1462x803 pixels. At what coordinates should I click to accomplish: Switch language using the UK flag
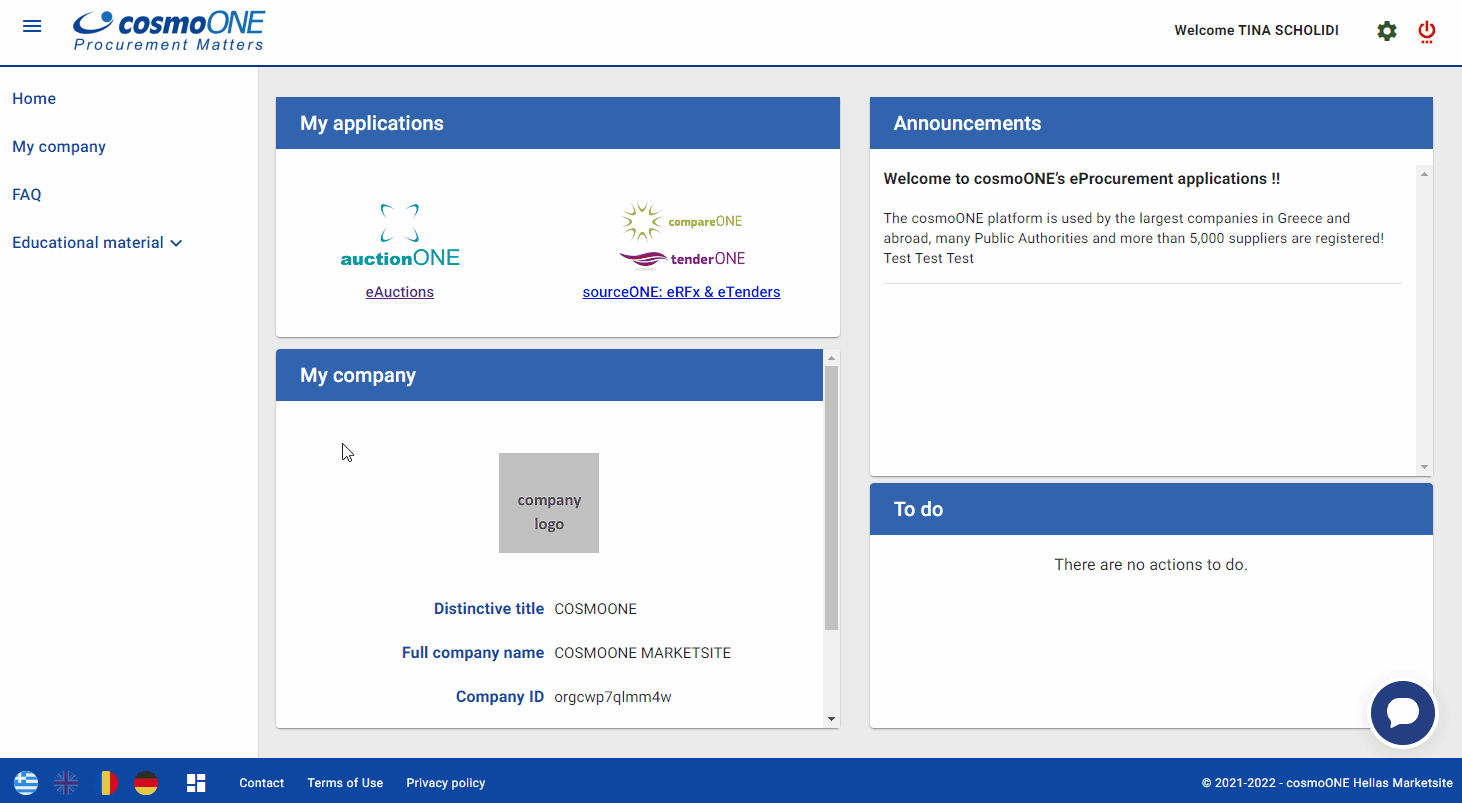tap(66, 783)
